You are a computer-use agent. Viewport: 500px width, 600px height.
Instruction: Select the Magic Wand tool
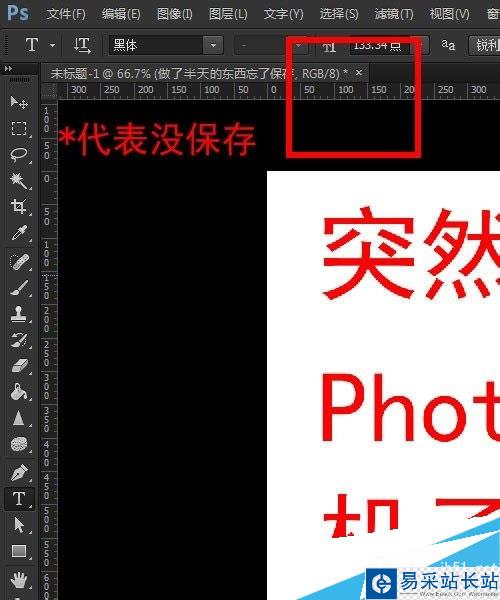(18, 181)
